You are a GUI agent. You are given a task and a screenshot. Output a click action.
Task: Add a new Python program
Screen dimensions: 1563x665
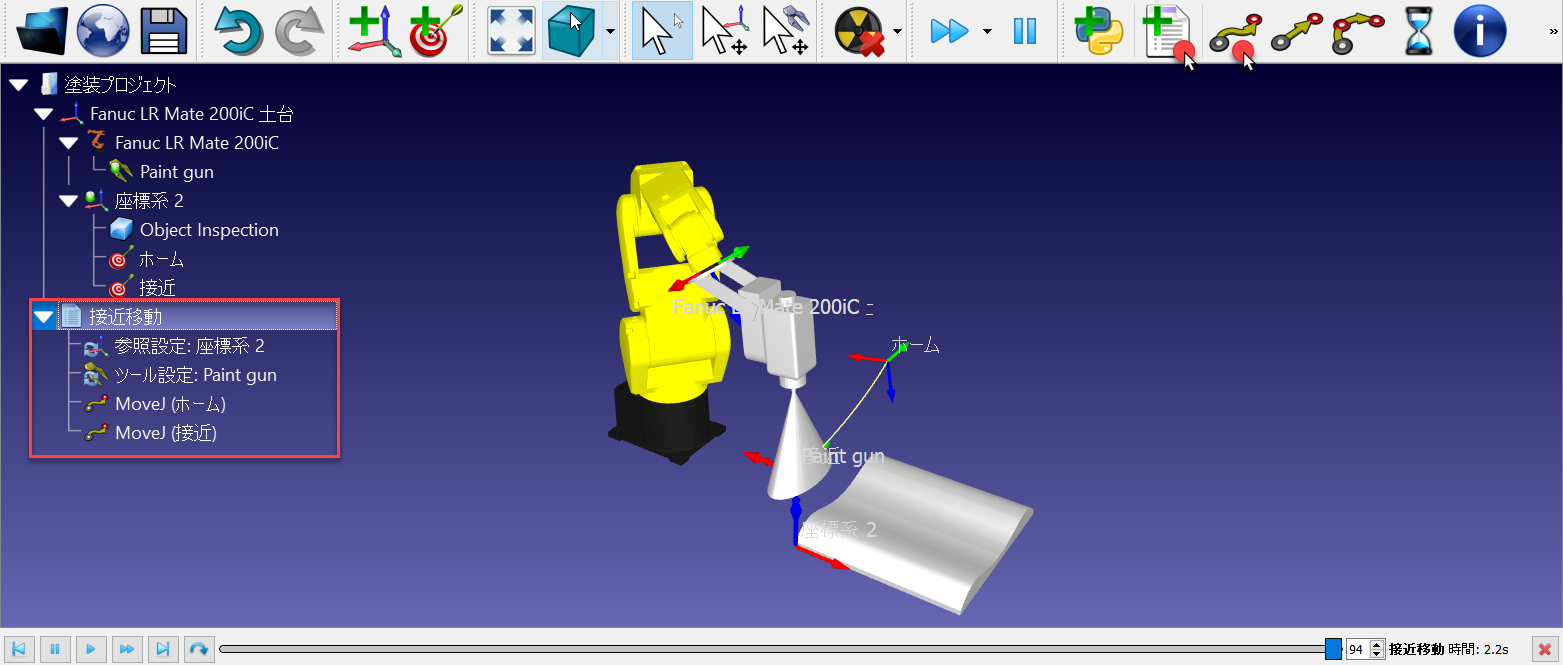(1099, 31)
